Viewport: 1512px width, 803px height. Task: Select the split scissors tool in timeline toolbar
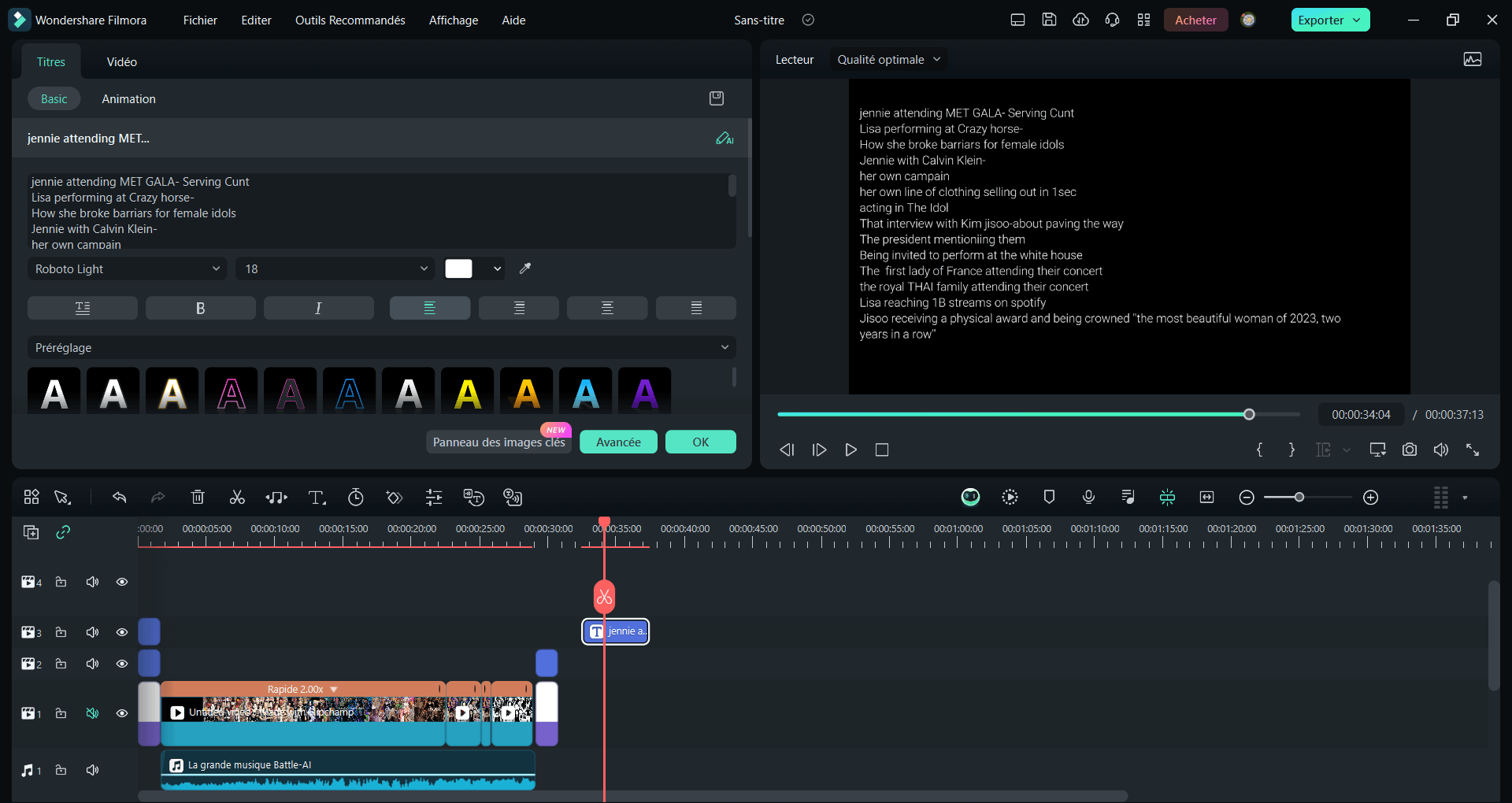click(x=237, y=498)
